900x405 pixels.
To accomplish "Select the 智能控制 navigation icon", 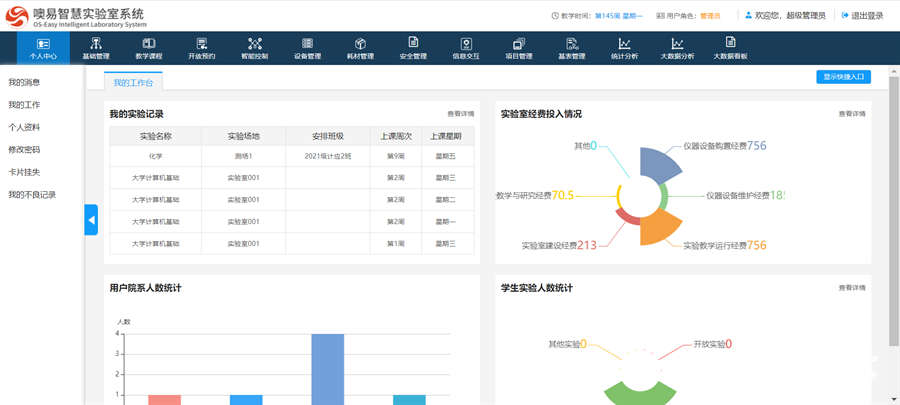I will 254,45.
